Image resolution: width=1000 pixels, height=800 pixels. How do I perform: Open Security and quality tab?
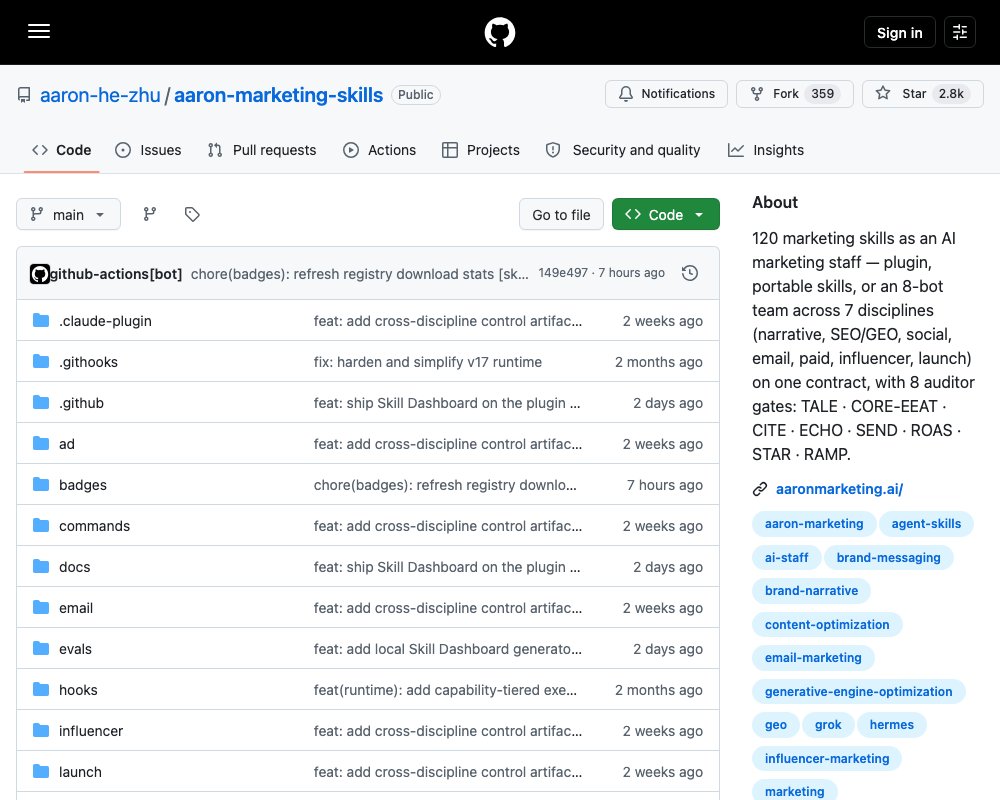pyautogui.click(x=623, y=150)
